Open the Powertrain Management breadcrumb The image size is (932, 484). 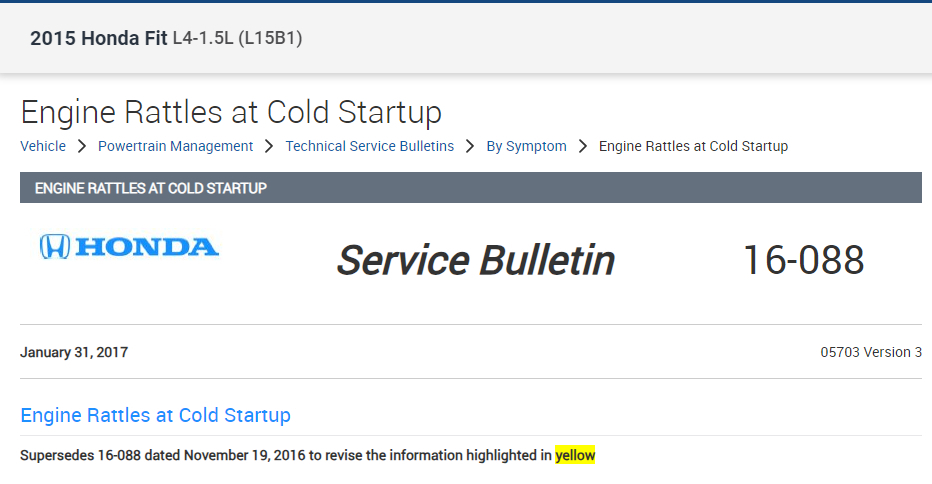click(175, 147)
